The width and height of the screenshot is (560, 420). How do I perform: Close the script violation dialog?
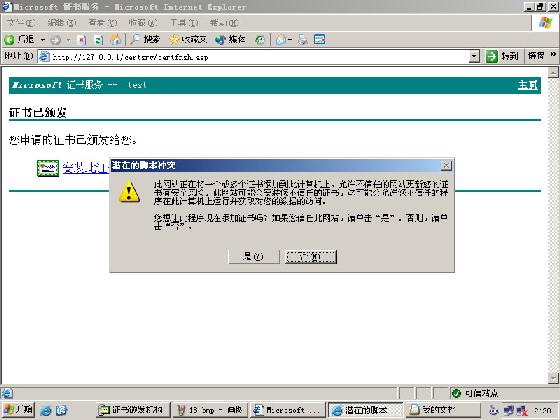coord(446,166)
